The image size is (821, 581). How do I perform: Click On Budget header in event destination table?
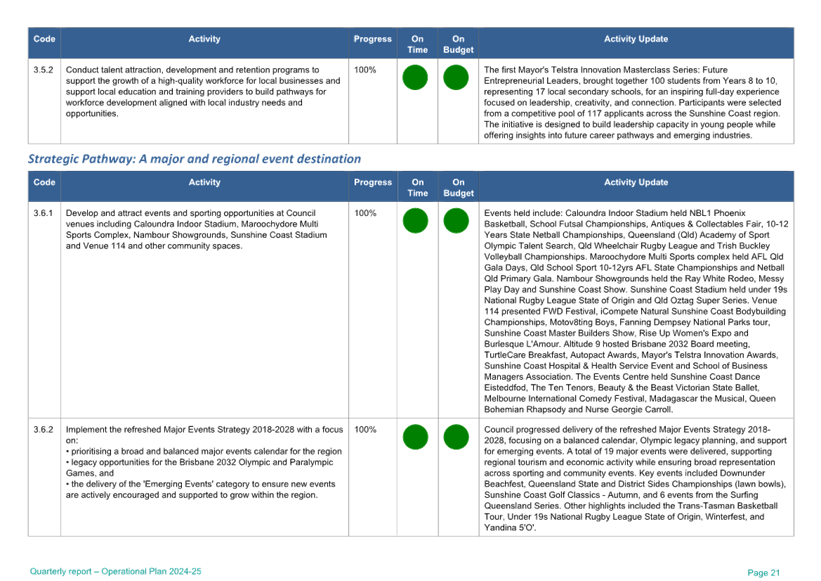458,187
